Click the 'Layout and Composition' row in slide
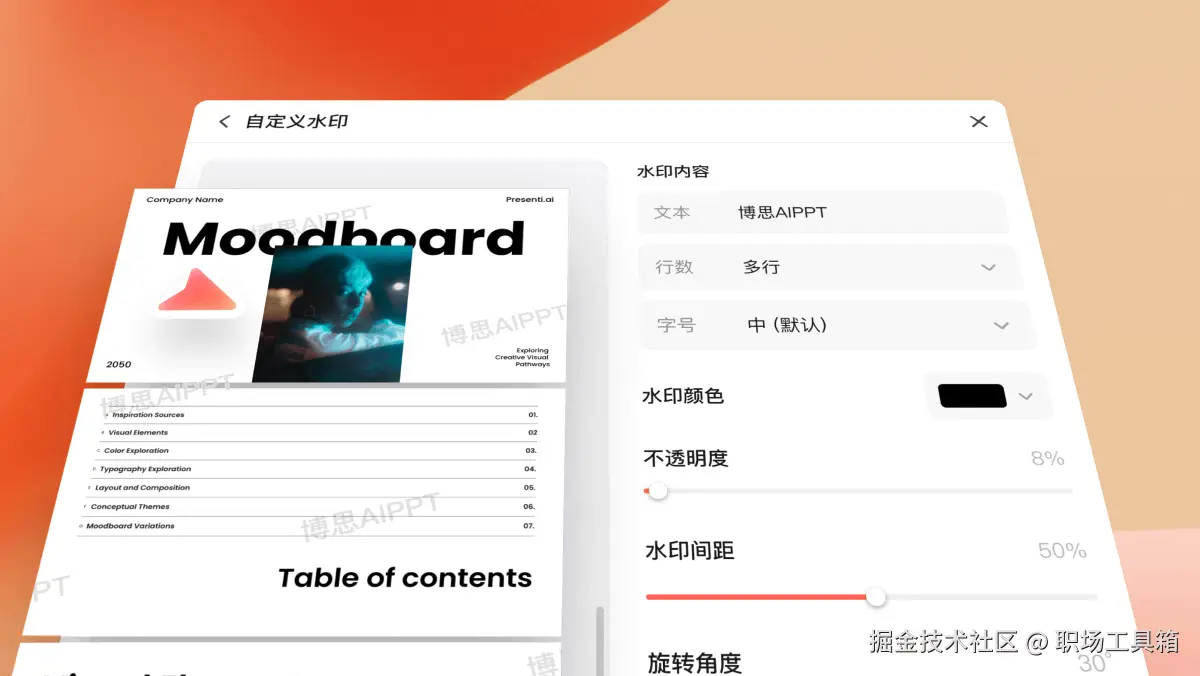 coord(311,488)
